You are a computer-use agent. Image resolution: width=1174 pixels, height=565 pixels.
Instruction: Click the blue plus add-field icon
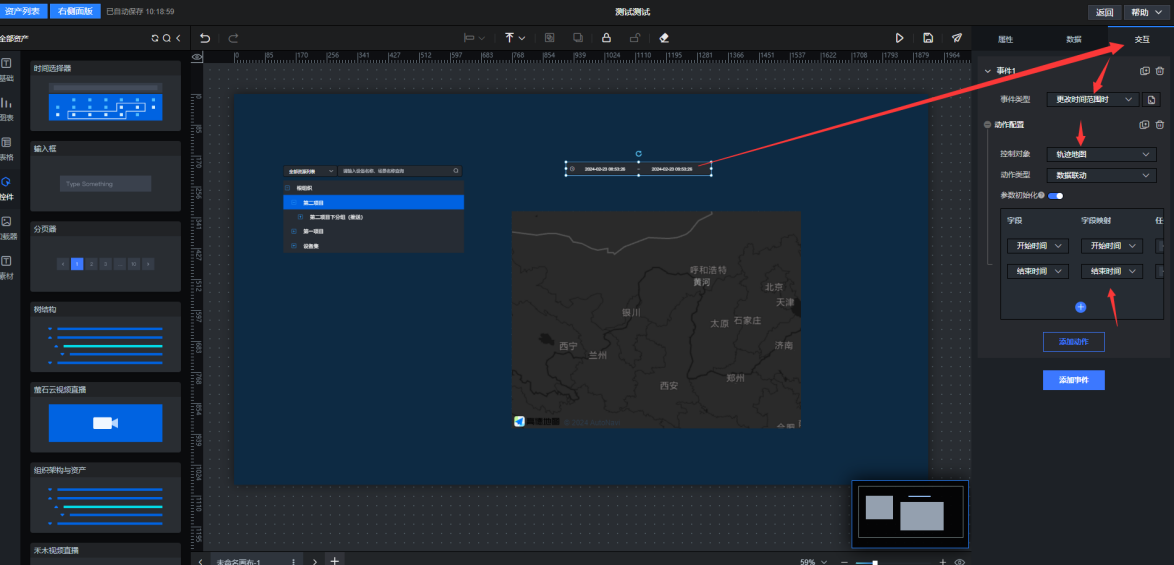[x=1080, y=306]
